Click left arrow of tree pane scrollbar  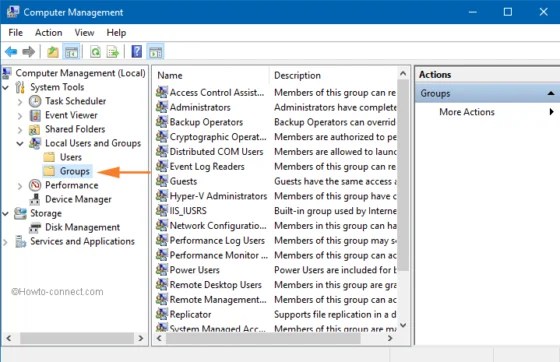click(9, 338)
